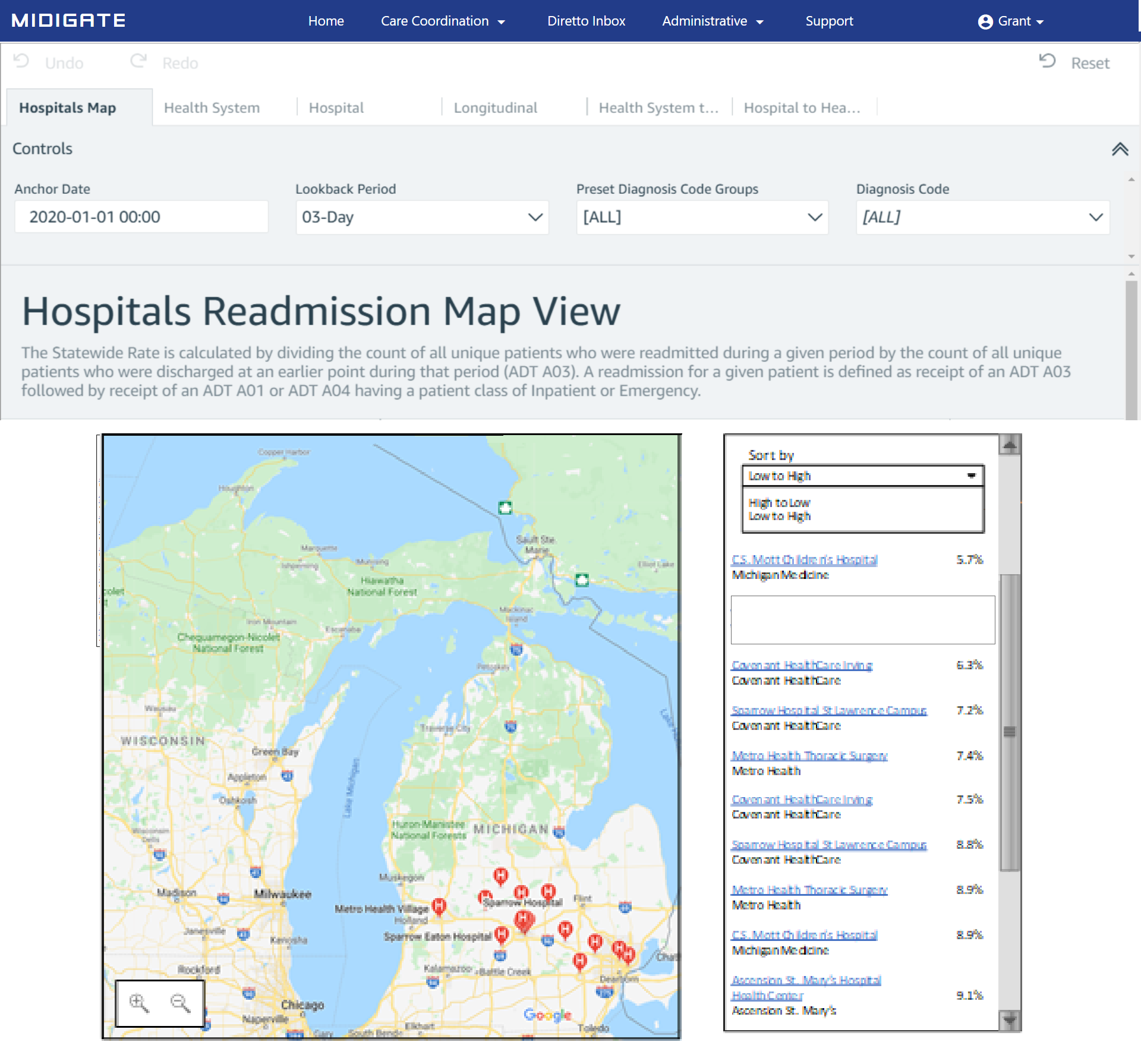1141x1064 pixels.
Task: Zoom out on the map
Action: [180, 1003]
